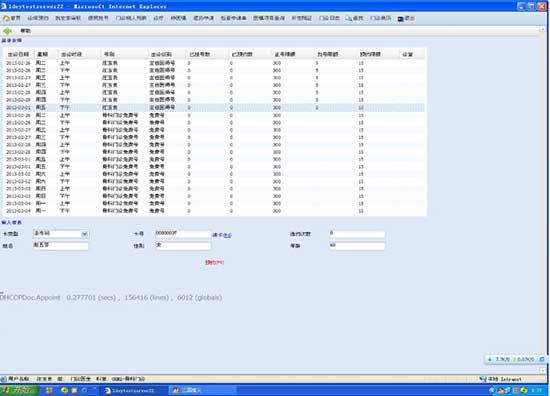Click the red 预约 link below form
Image resolution: width=550 pixels, height=396 pixels.
pos(214,262)
